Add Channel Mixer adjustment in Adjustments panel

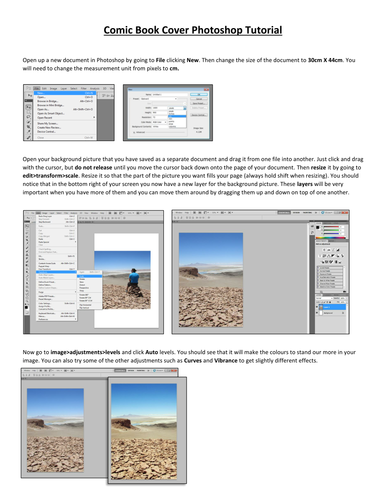click(342, 256)
